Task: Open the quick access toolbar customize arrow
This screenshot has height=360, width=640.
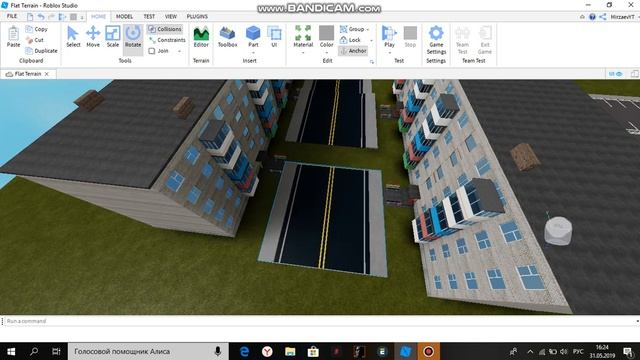Action: 82,17
